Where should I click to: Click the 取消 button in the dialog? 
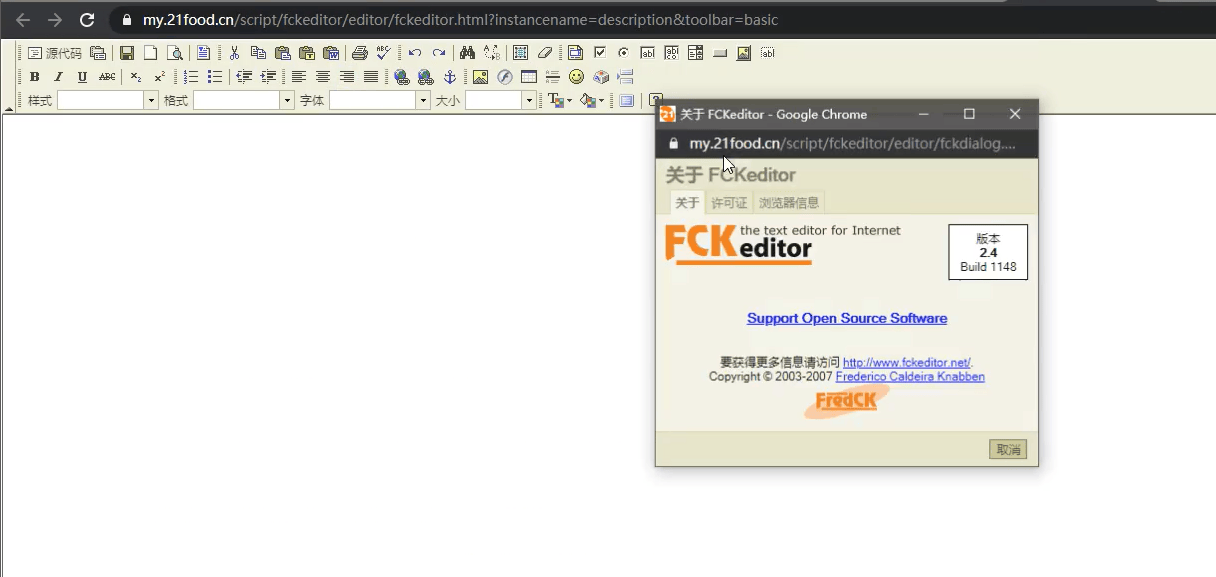1008,450
